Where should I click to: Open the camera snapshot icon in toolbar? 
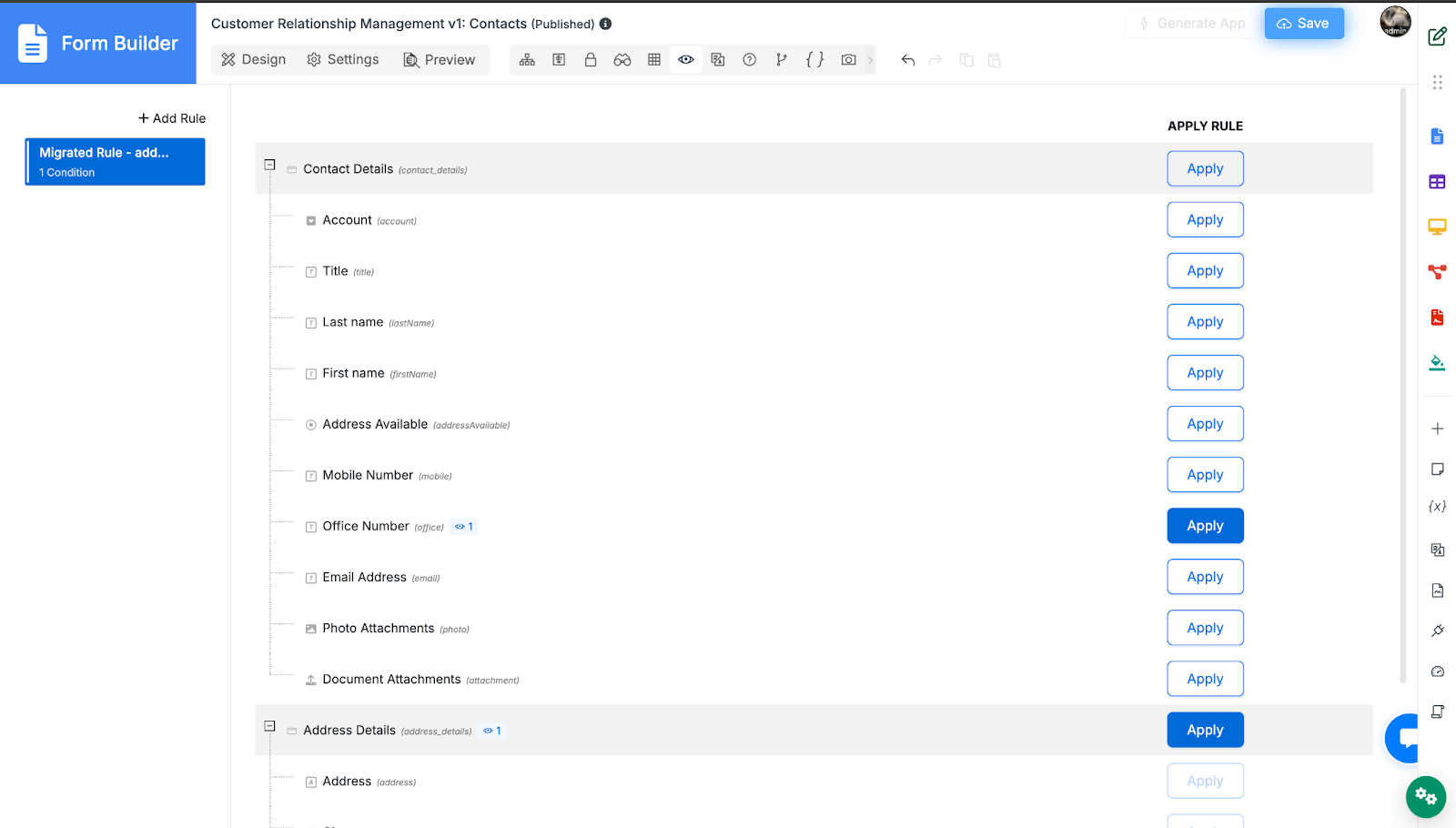(x=848, y=60)
